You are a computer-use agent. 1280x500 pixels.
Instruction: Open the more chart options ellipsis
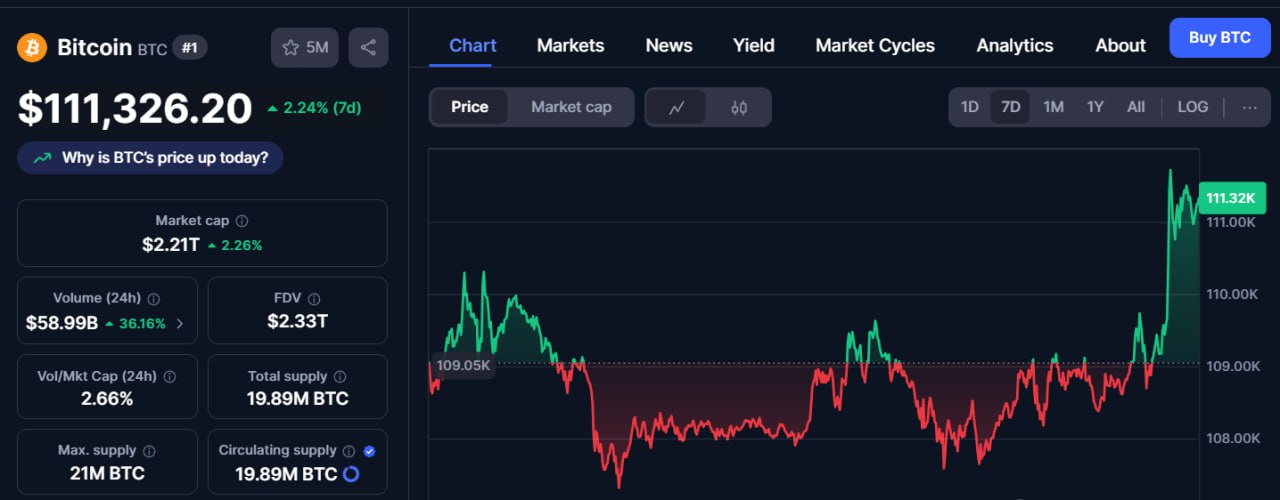click(1250, 107)
